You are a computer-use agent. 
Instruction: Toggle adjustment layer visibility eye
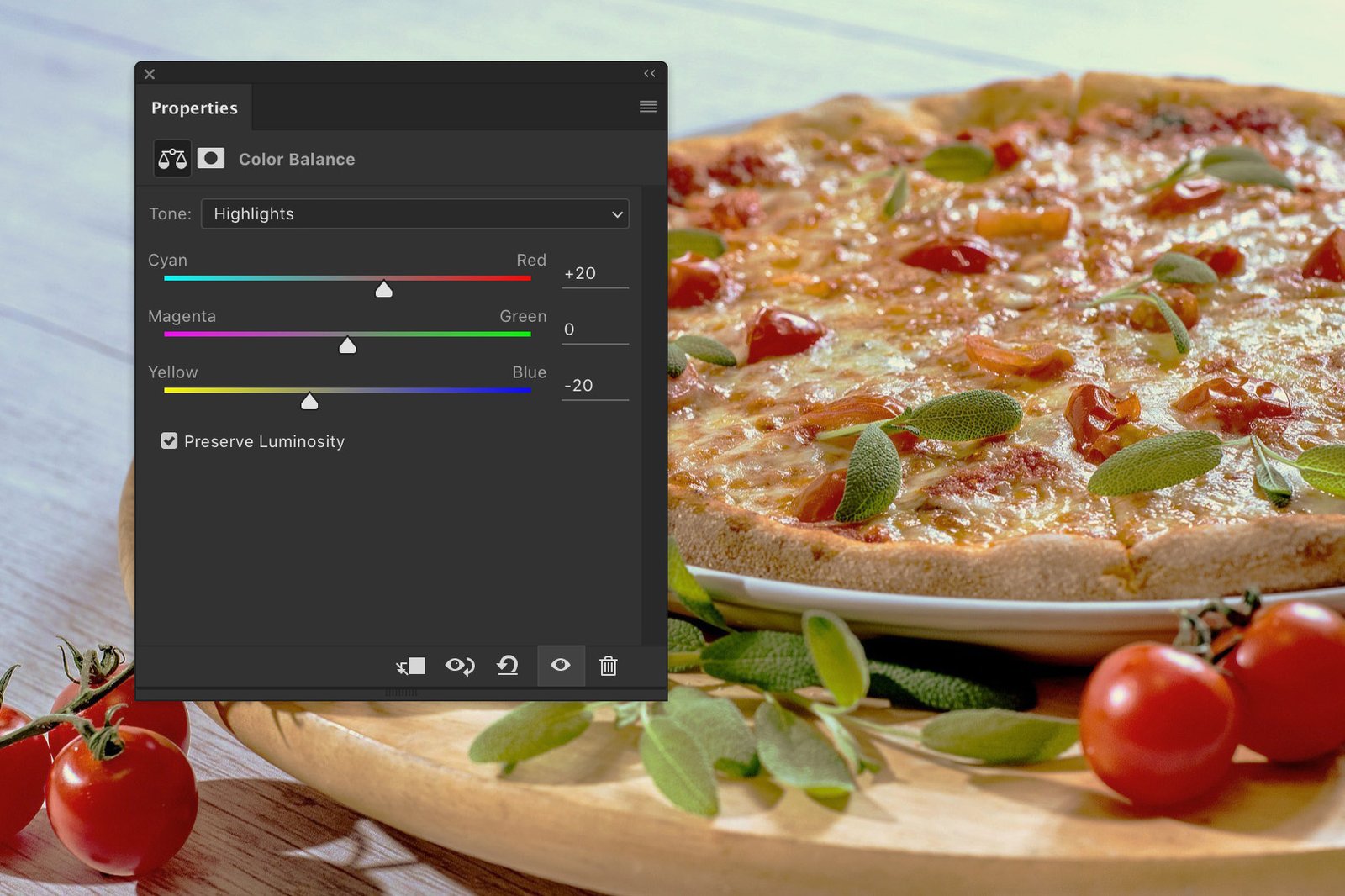coord(560,666)
